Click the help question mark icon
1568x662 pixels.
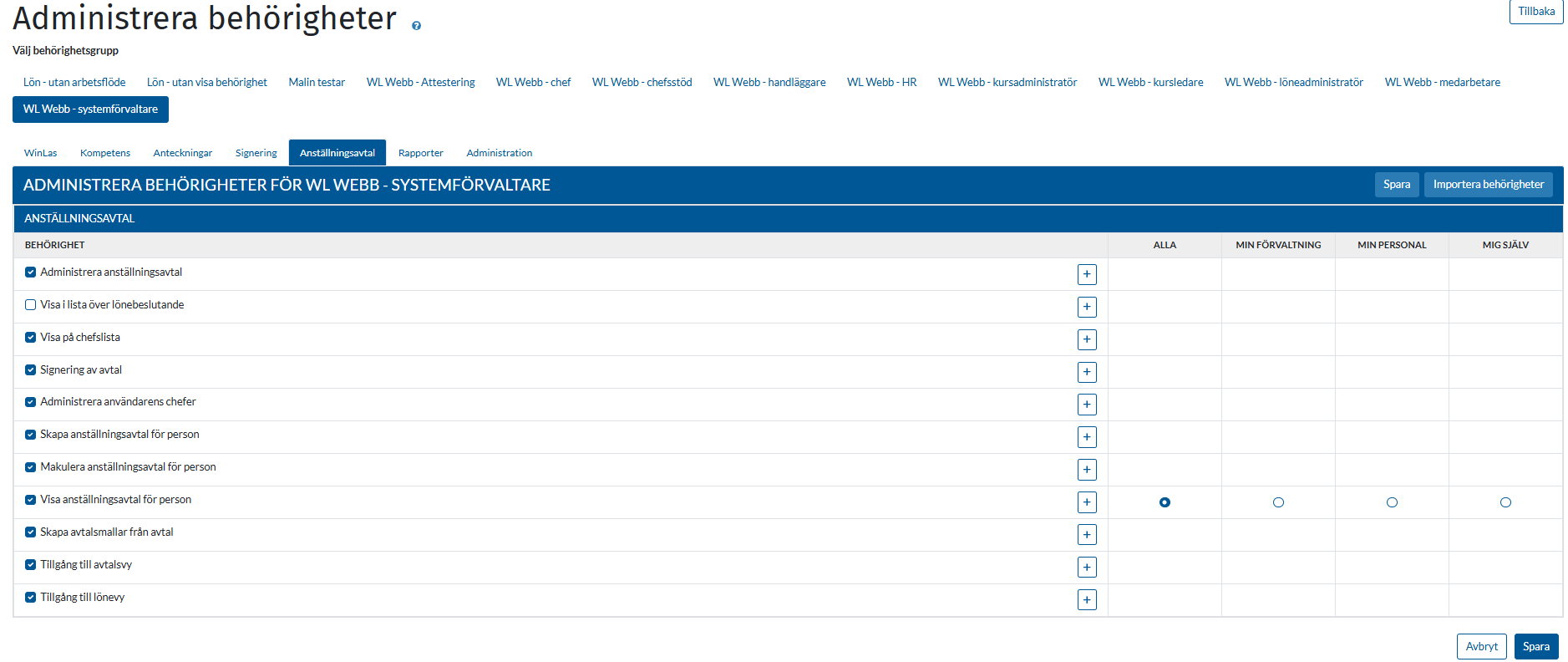[416, 26]
